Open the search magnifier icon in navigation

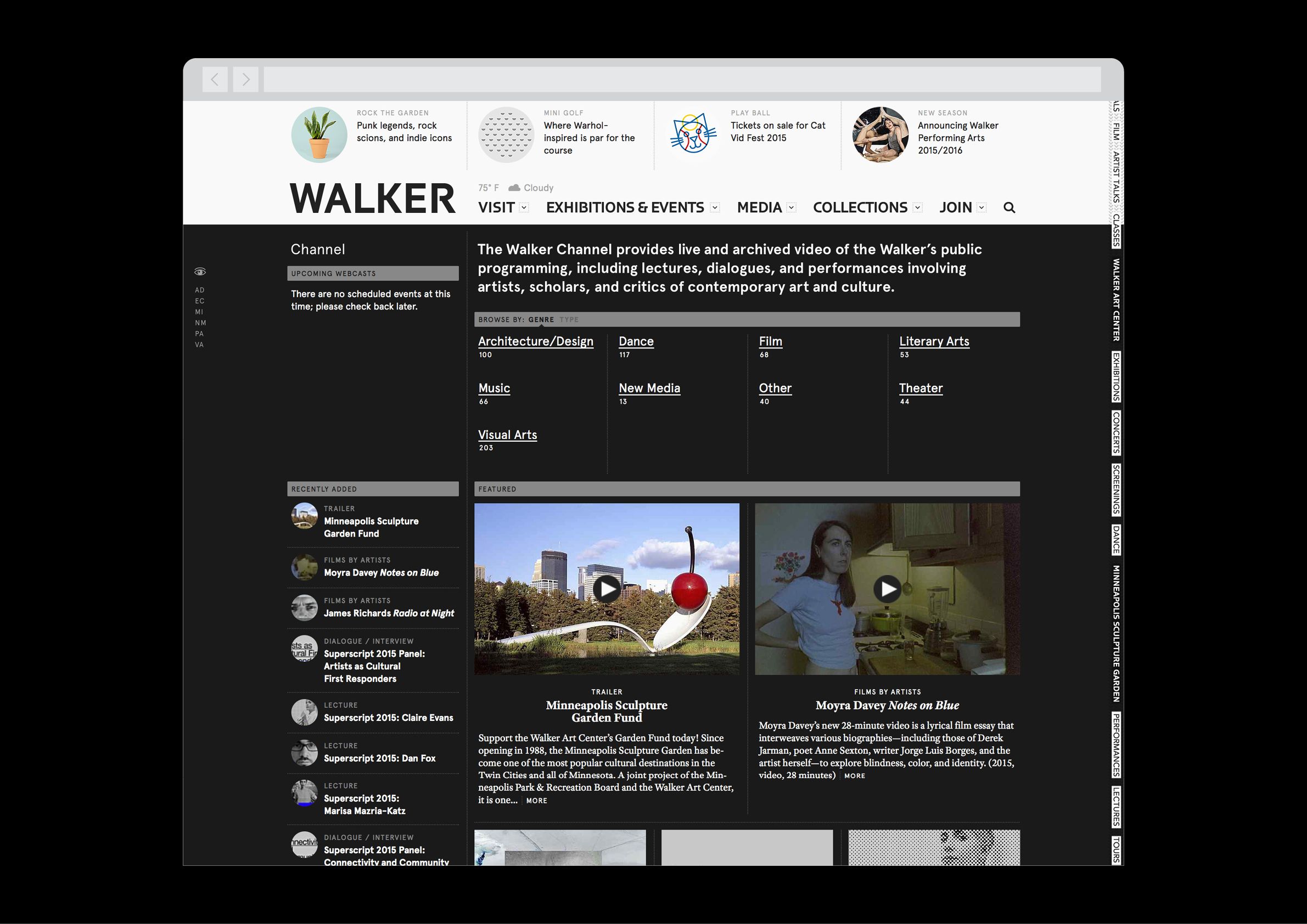click(x=1009, y=207)
